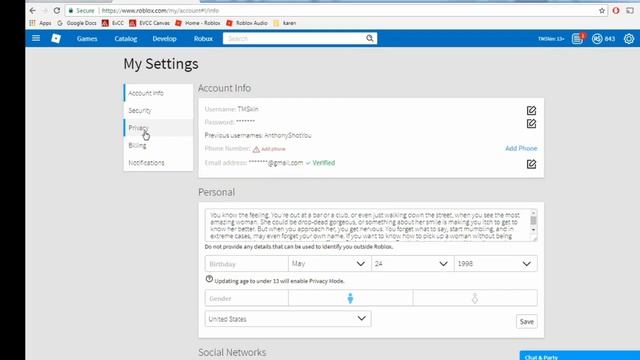
Task: Edit the username with pencil icon
Action: pyautogui.click(x=531, y=110)
